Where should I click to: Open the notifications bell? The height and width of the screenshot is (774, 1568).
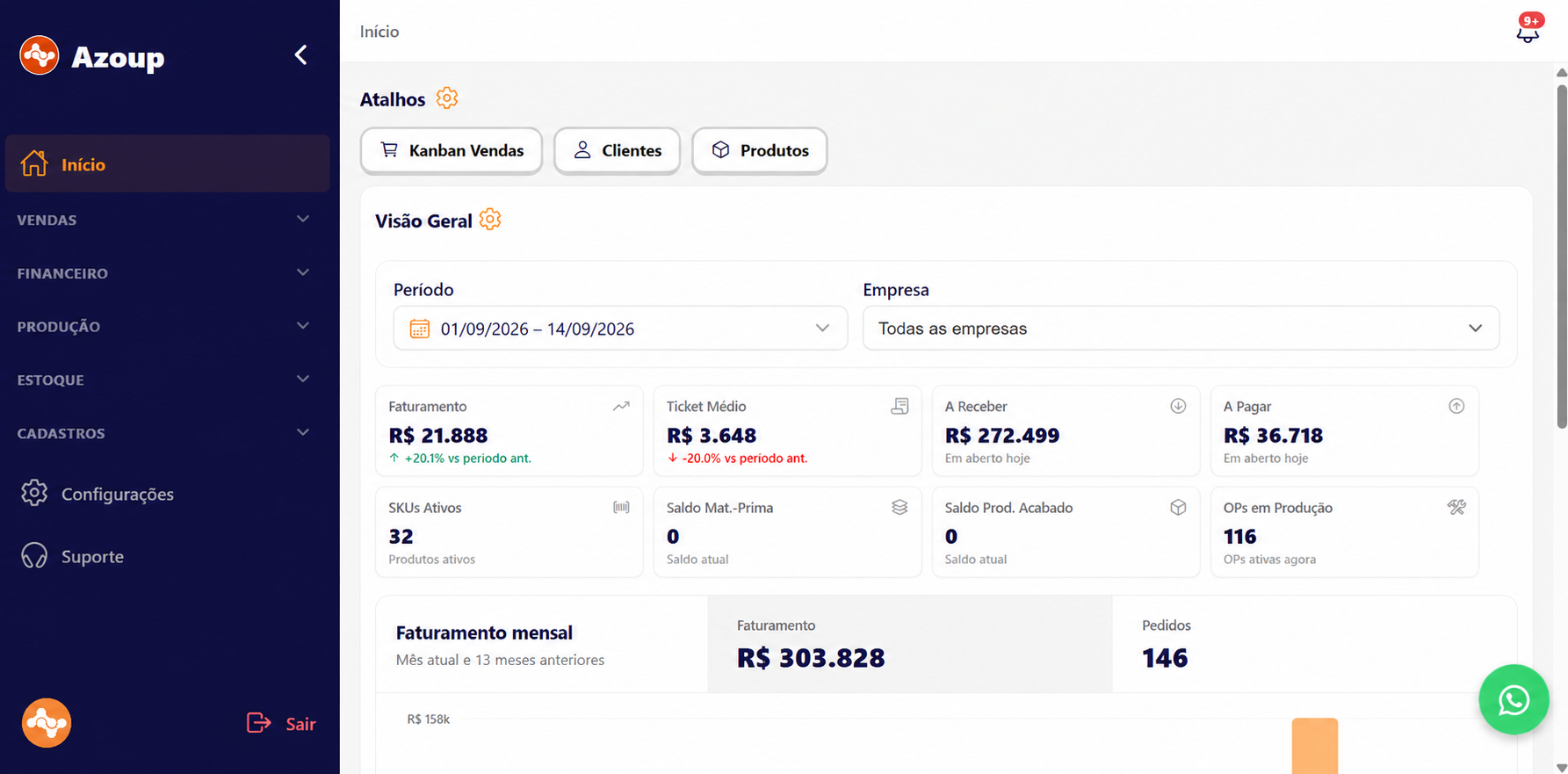click(x=1528, y=33)
